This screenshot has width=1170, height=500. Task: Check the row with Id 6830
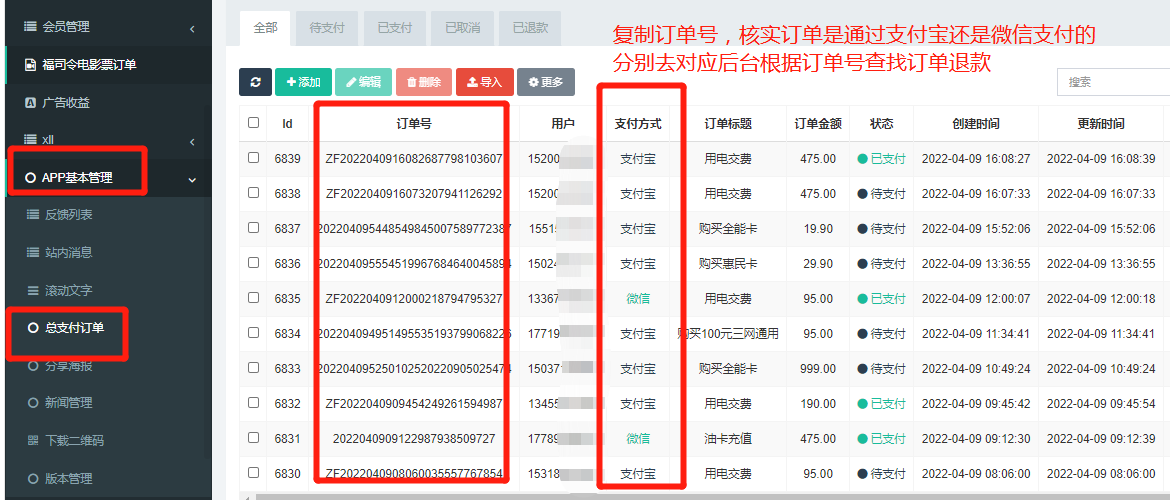(x=254, y=473)
